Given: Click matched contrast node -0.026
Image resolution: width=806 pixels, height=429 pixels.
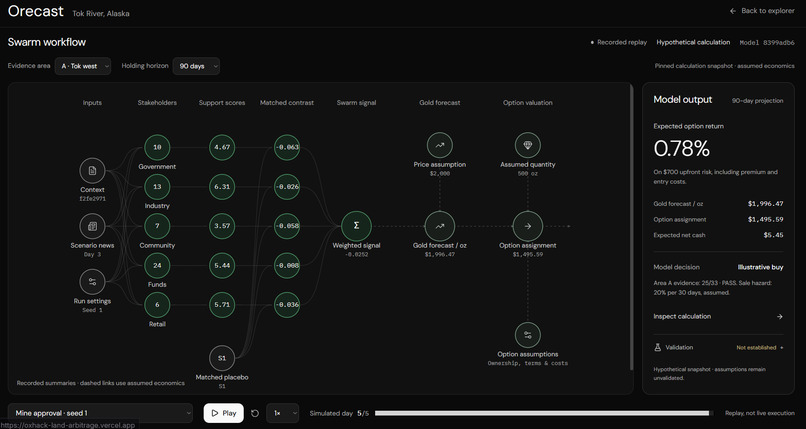Looking at the screenshot, I should click(x=287, y=187).
